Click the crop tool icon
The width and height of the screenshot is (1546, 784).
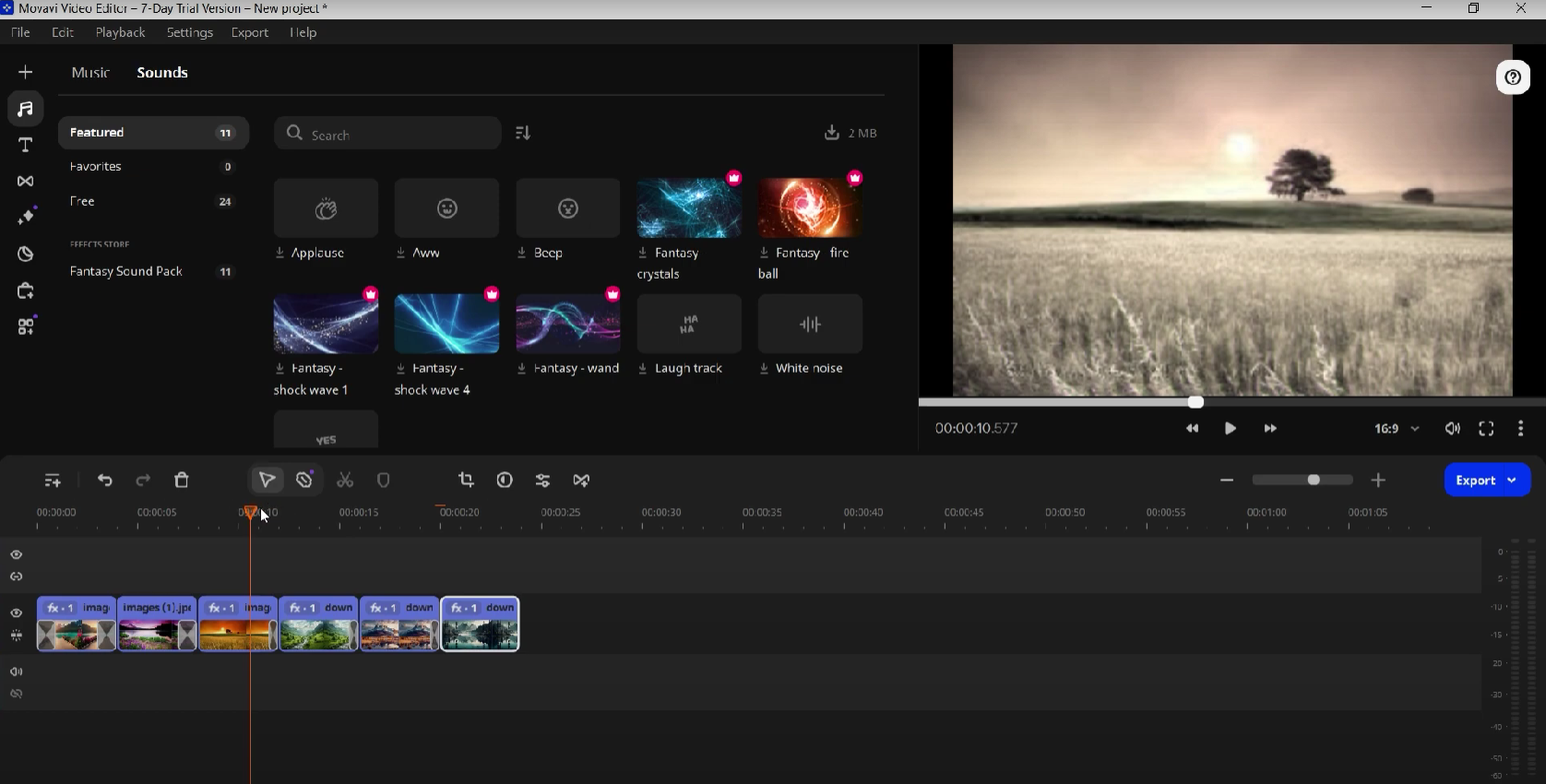click(466, 481)
